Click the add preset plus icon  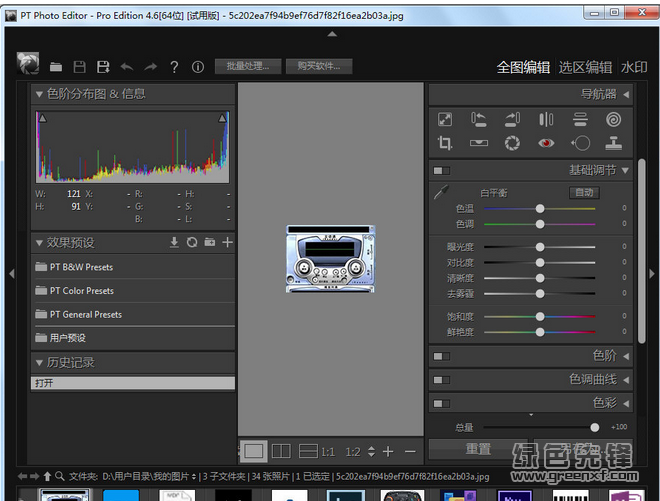(227, 242)
